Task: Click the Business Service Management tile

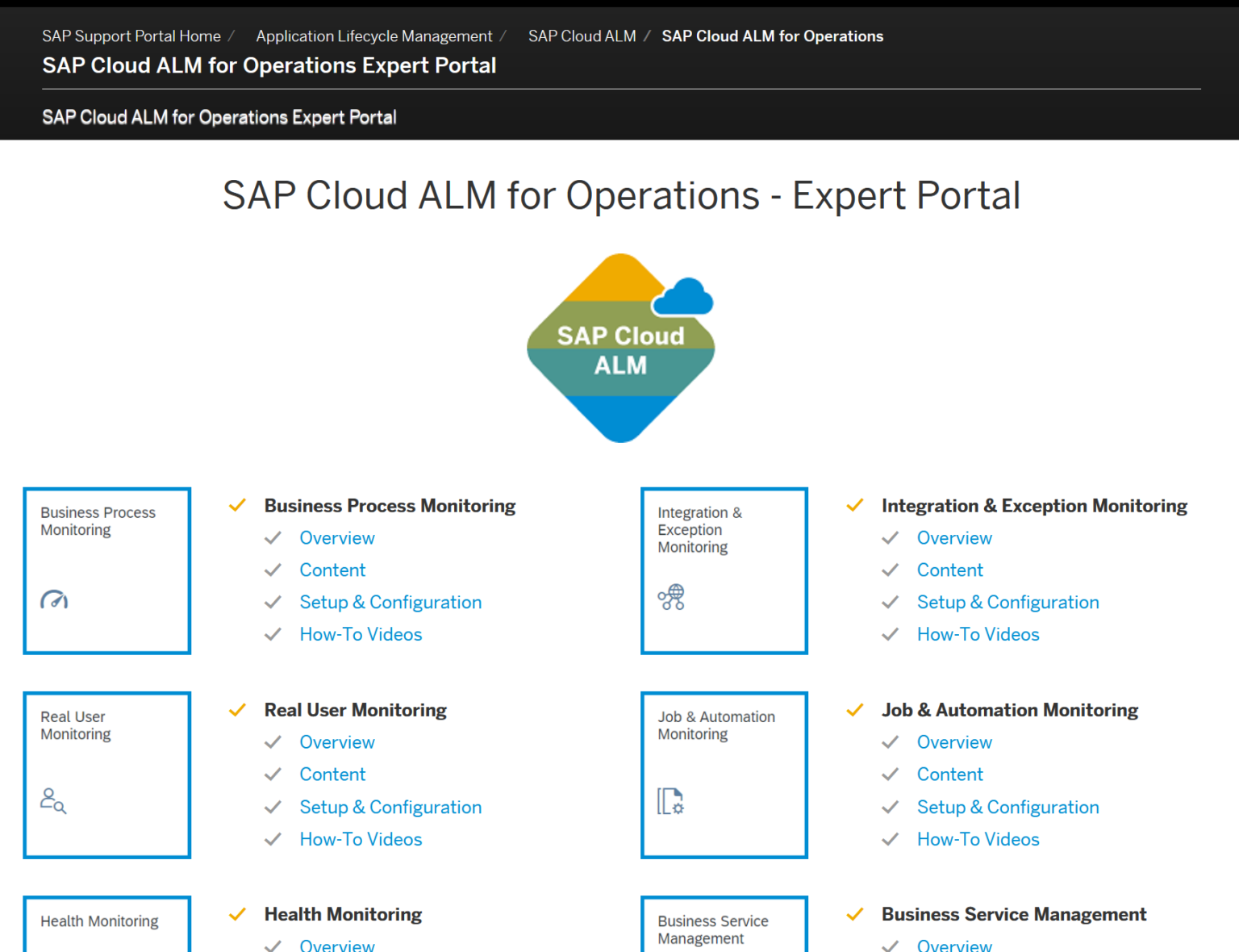Action: coord(724,928)
